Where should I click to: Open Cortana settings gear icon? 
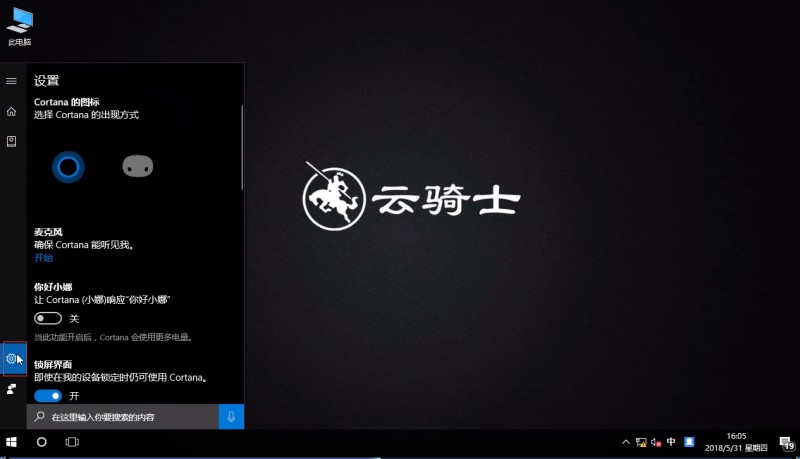(11, 359)
